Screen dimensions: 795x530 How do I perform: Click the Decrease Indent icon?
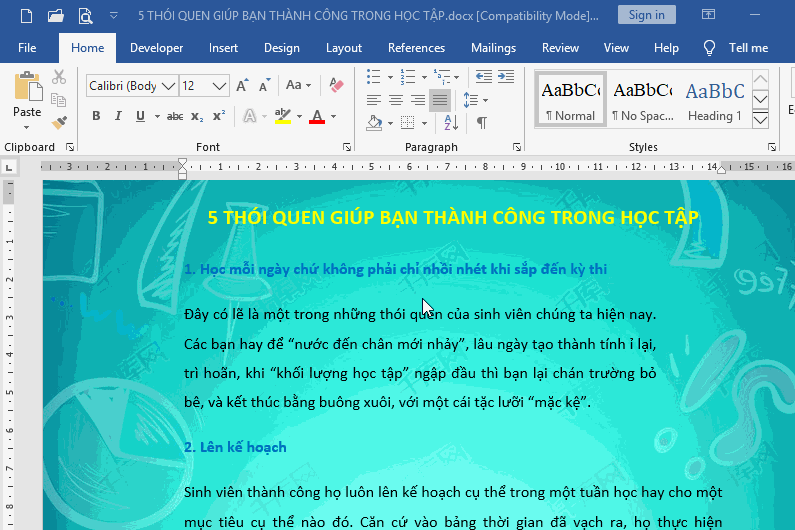pos(484,77)
